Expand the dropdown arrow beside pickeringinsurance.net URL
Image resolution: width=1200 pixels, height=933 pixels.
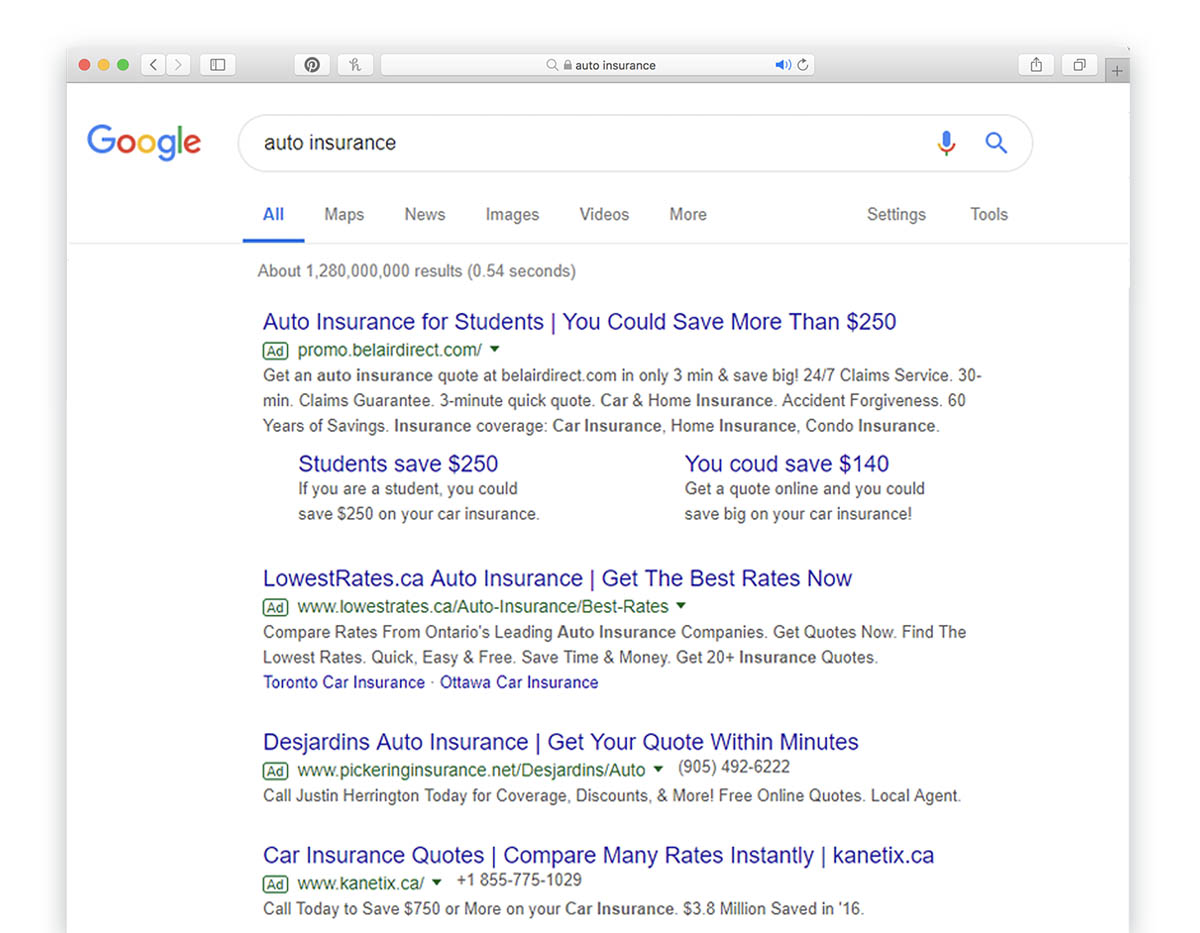658,769
